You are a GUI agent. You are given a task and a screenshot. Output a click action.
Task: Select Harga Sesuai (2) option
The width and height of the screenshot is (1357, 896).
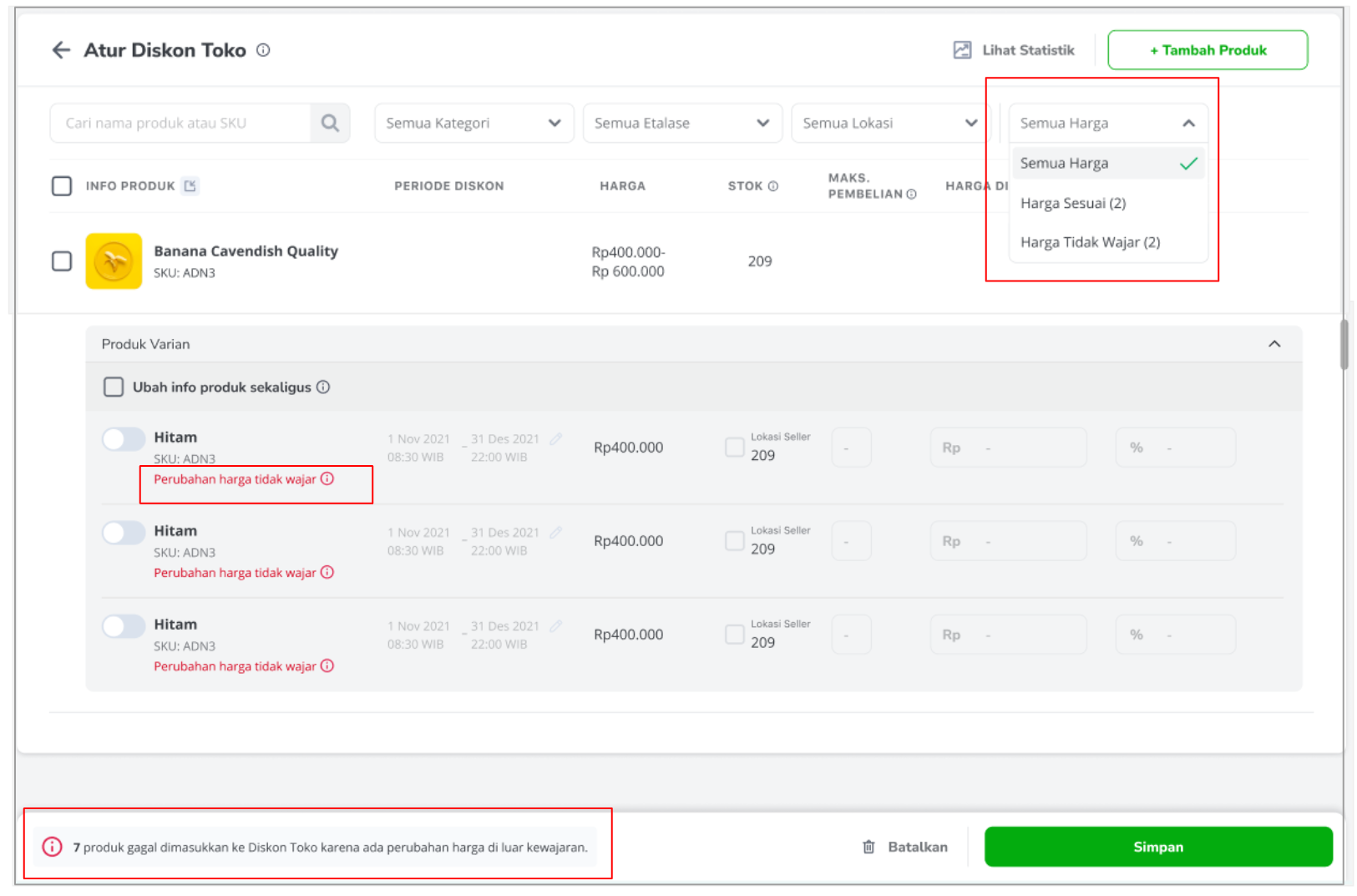click(x=1108, y=203)
